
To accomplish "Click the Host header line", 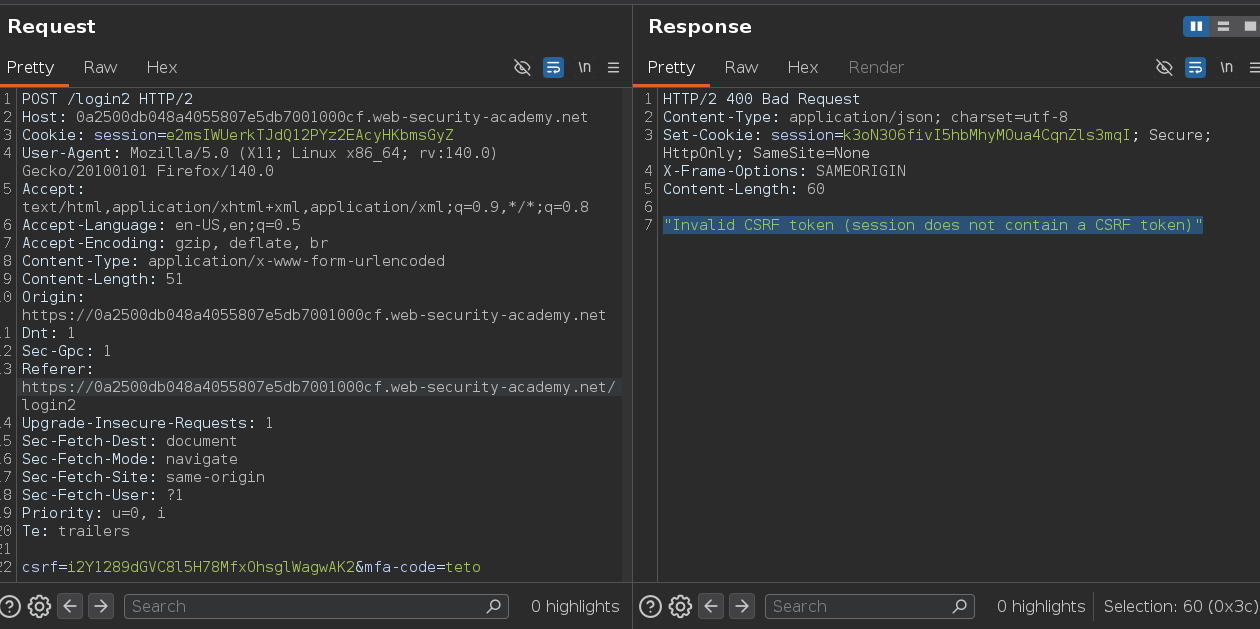I will (x=305, y=117).
